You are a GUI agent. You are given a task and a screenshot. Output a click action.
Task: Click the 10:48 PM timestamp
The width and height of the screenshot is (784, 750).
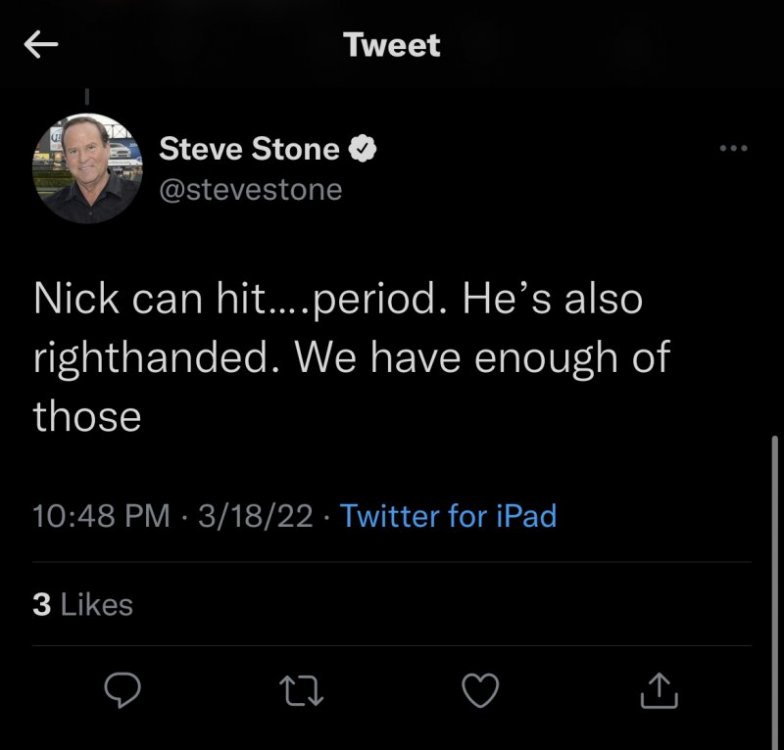click(101, 516)
